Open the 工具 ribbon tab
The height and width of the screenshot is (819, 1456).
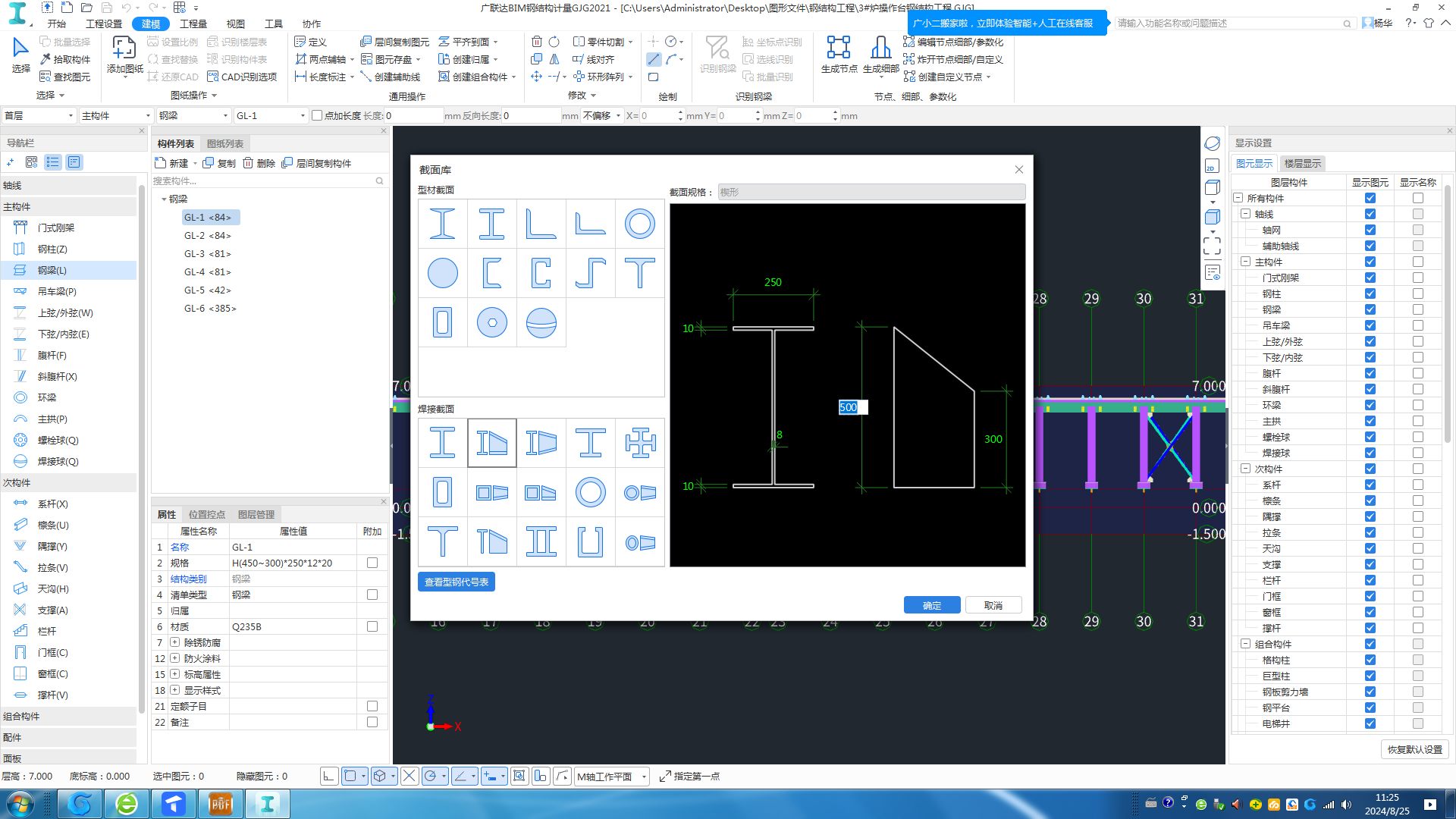click(274, 24)
